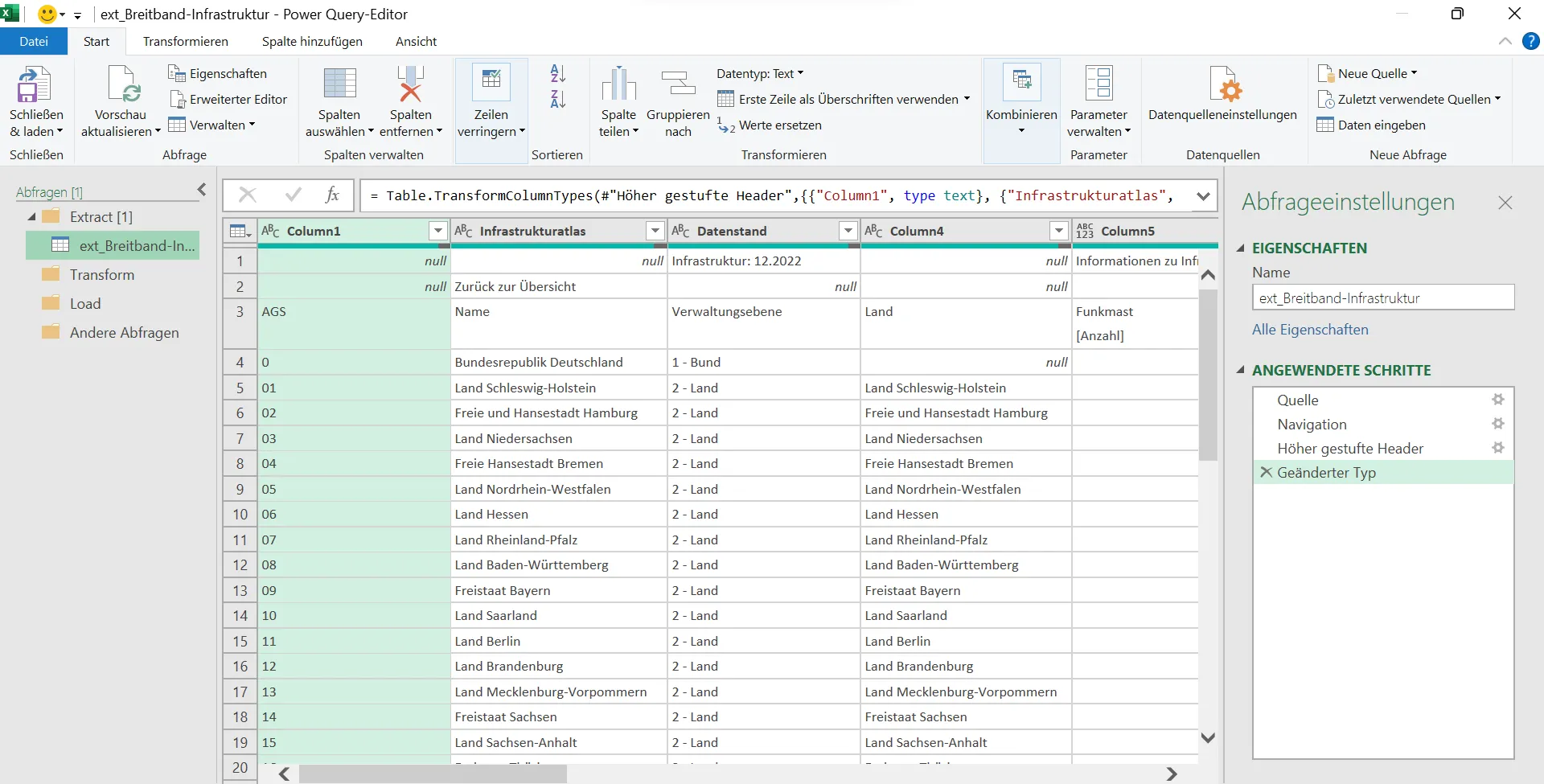The height and width of the screenshot is (784, 1544).
Task: Close the Abfrageeinstellungen pane
Action: coord(1505,203)
